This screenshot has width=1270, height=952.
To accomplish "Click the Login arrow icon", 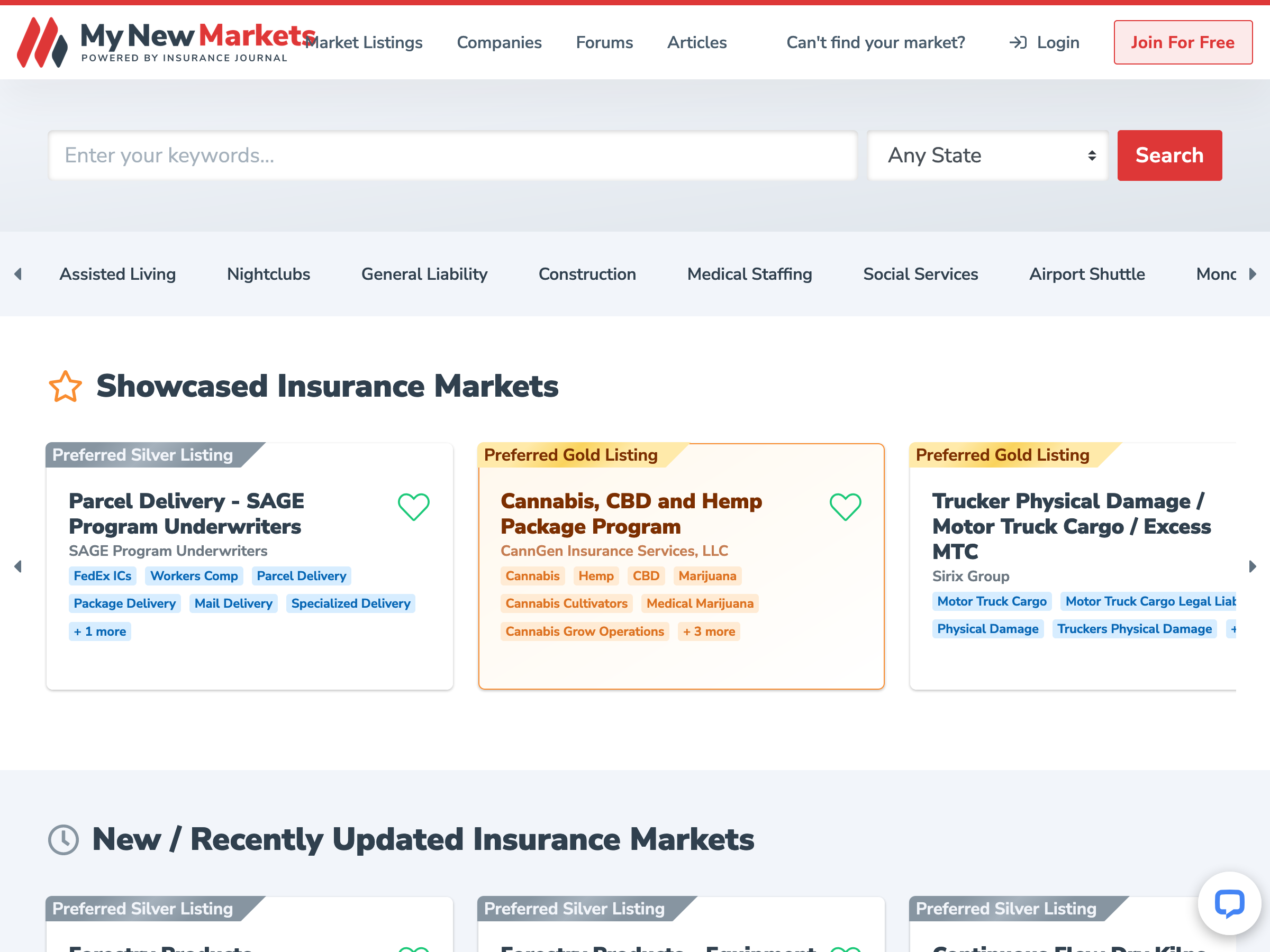I will coord(1018,42).
